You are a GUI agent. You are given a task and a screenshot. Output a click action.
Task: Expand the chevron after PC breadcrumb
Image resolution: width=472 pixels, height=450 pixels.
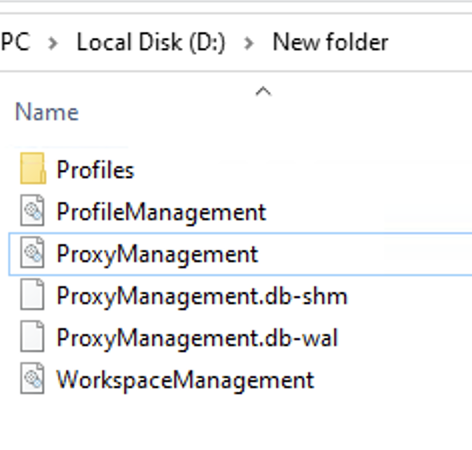(x=53, y=43)
